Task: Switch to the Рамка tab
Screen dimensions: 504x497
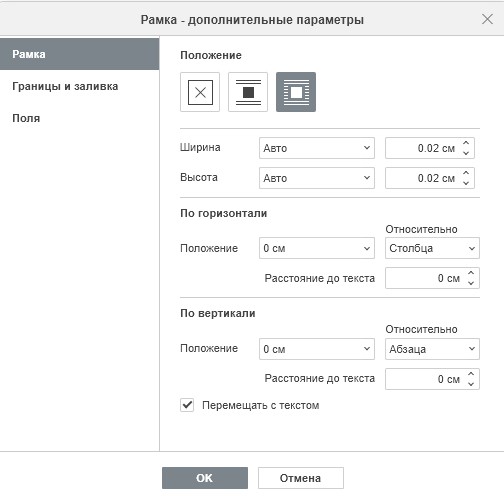Action: tap(79, 54)
